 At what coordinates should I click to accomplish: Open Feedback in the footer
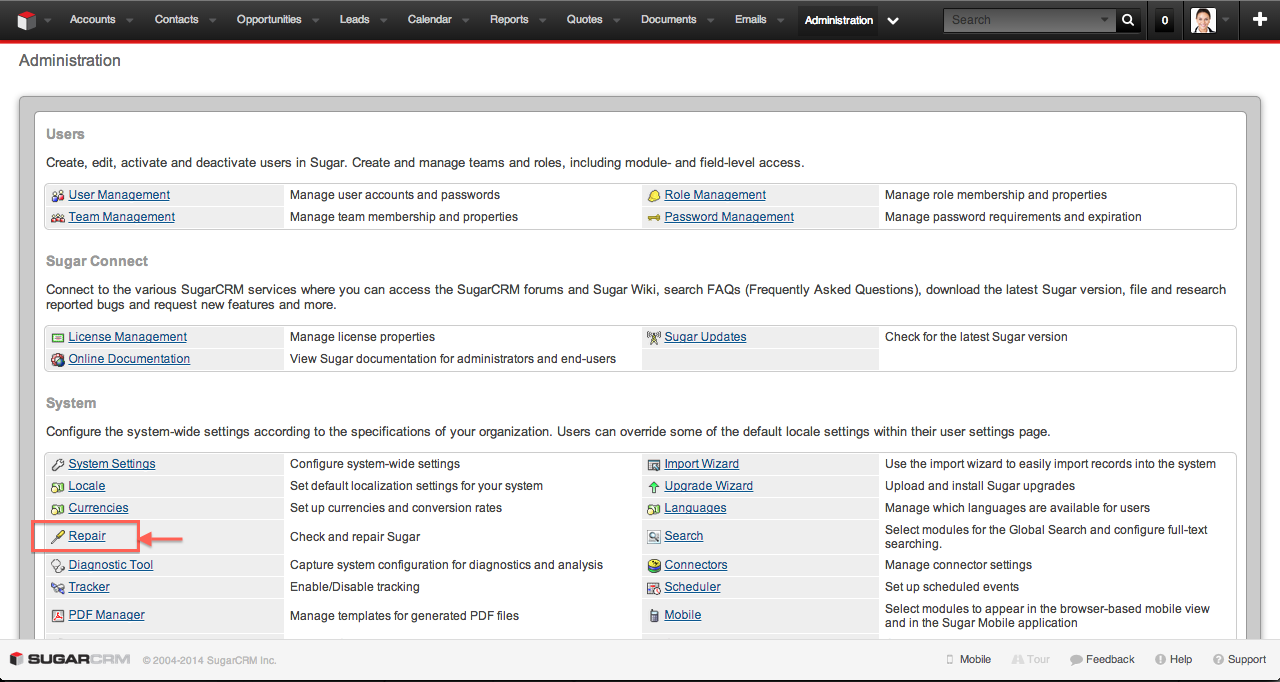click(x=1102, y=660)
